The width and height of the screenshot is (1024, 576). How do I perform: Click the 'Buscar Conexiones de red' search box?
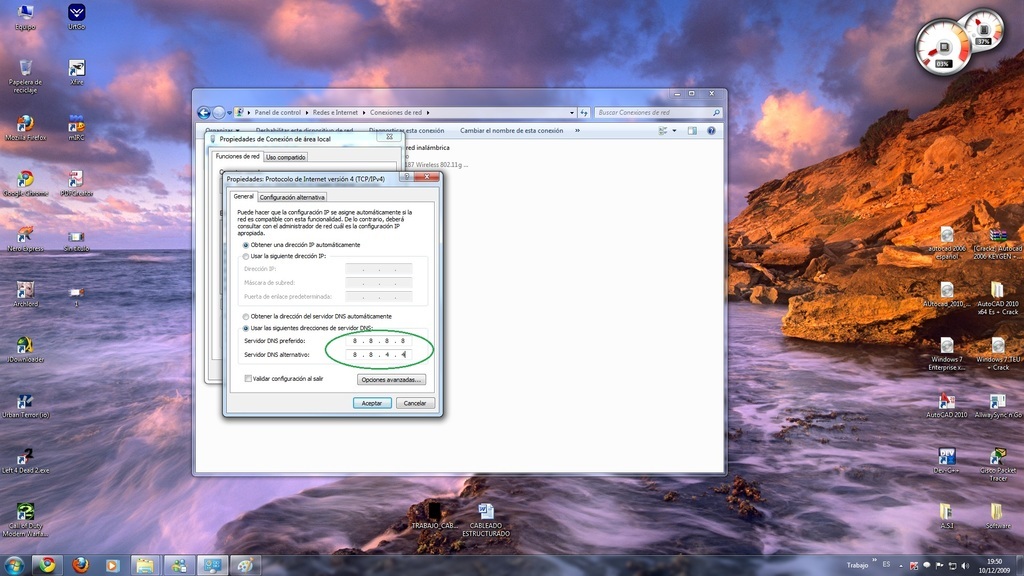[x=650, y=113]
